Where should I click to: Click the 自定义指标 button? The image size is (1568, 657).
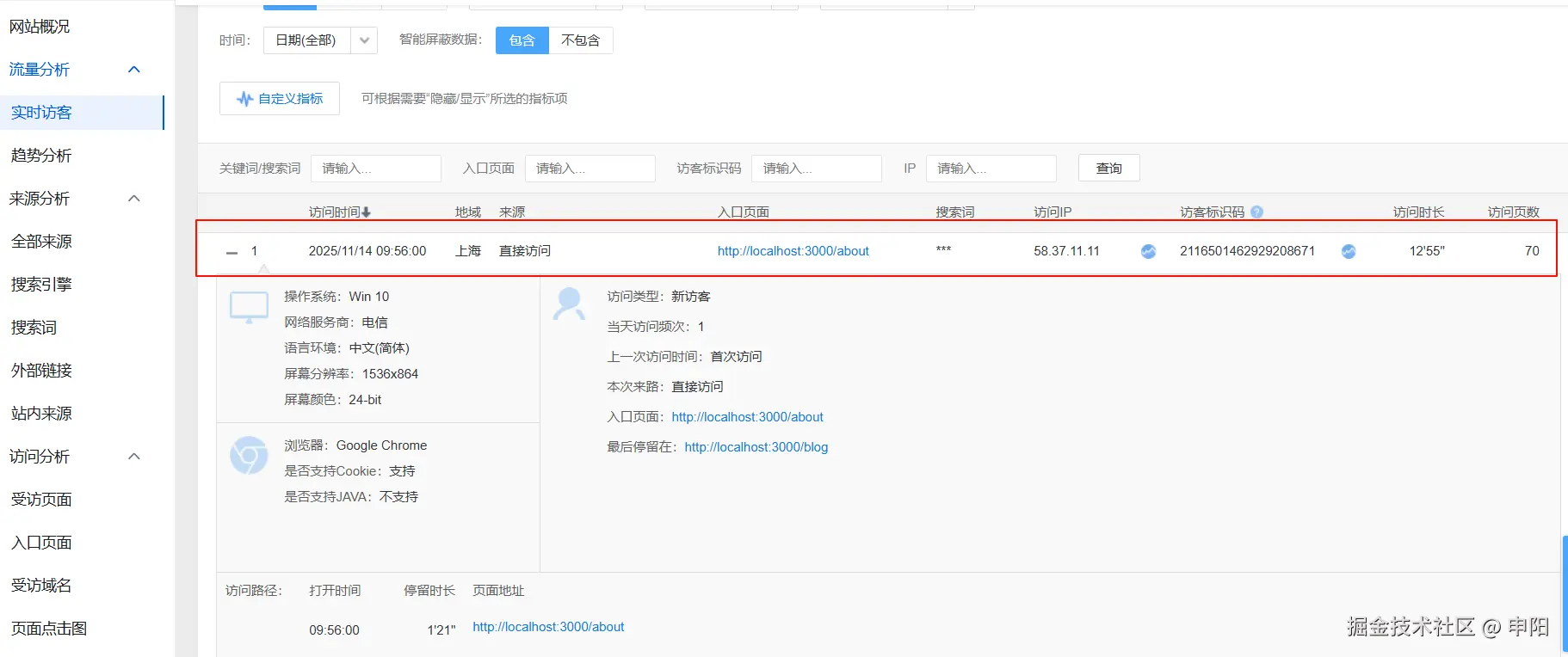[280, 99]
